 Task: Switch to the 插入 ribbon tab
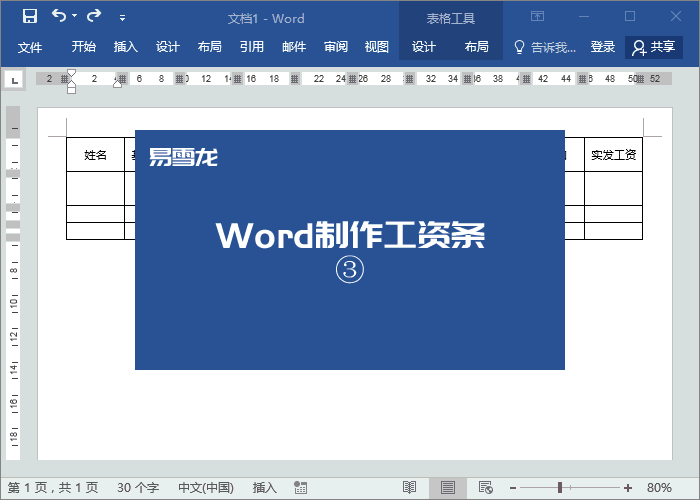click(125, 46)
